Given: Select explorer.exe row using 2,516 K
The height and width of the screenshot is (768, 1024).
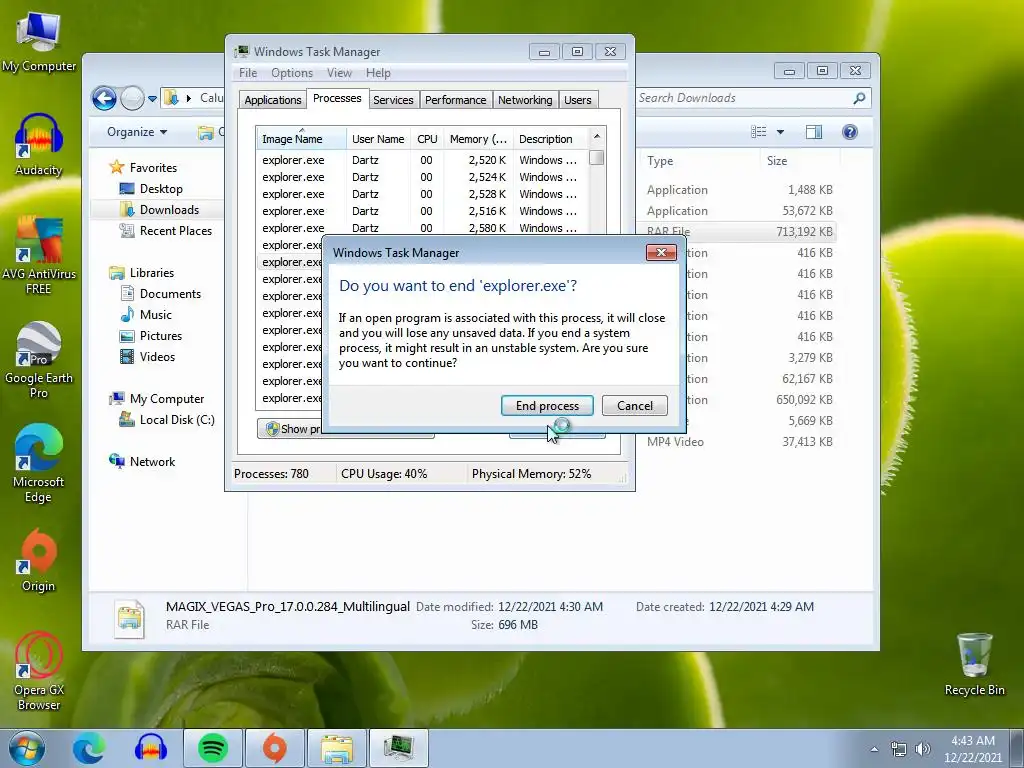Looking at the screenshot, I should 422,211.
